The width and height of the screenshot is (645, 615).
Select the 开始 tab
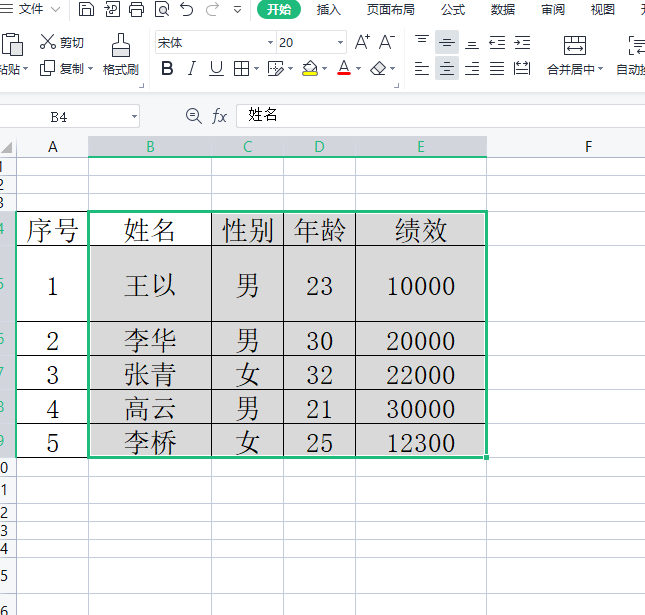pos(279,9)
